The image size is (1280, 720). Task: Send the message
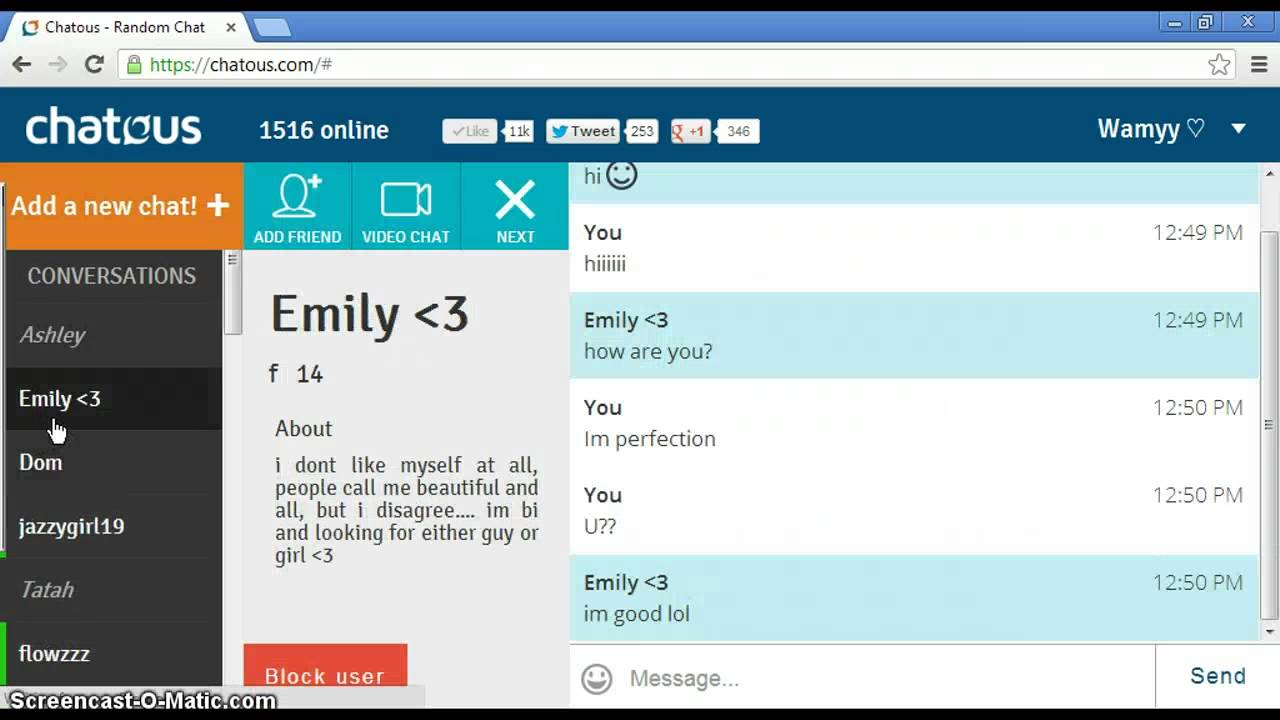[x=1217, y=676]
